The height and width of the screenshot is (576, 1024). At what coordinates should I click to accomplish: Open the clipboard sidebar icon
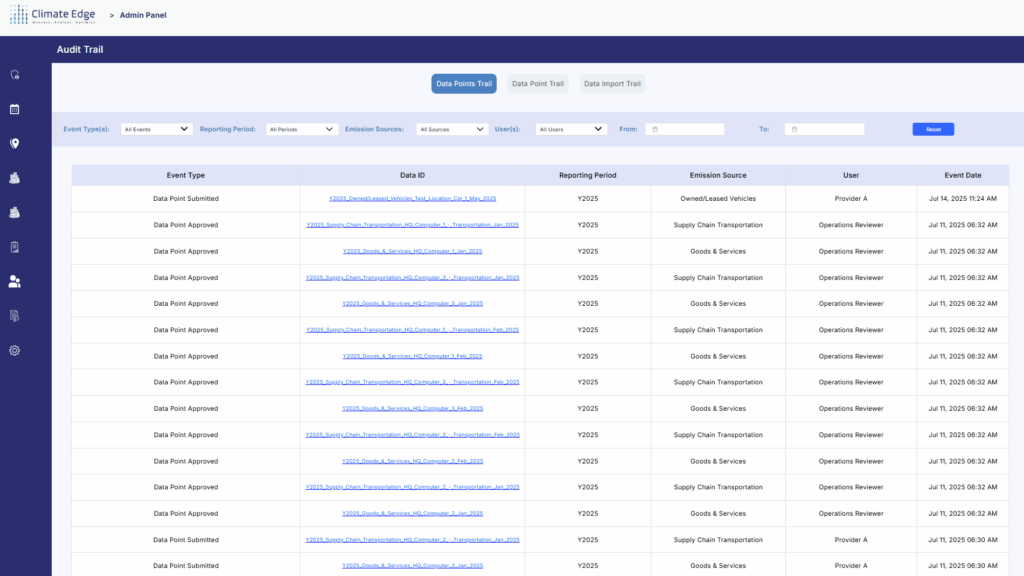click(x=14, y=246)
